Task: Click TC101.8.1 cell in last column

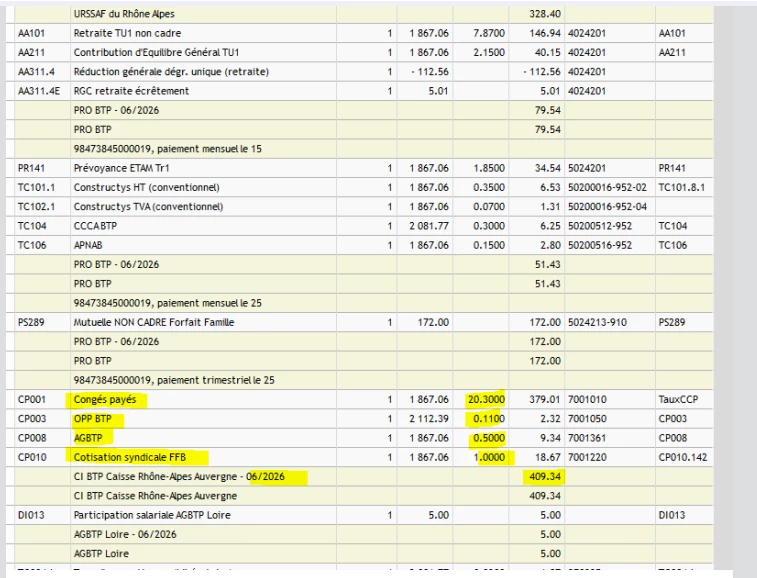Action: click(682, 187)
